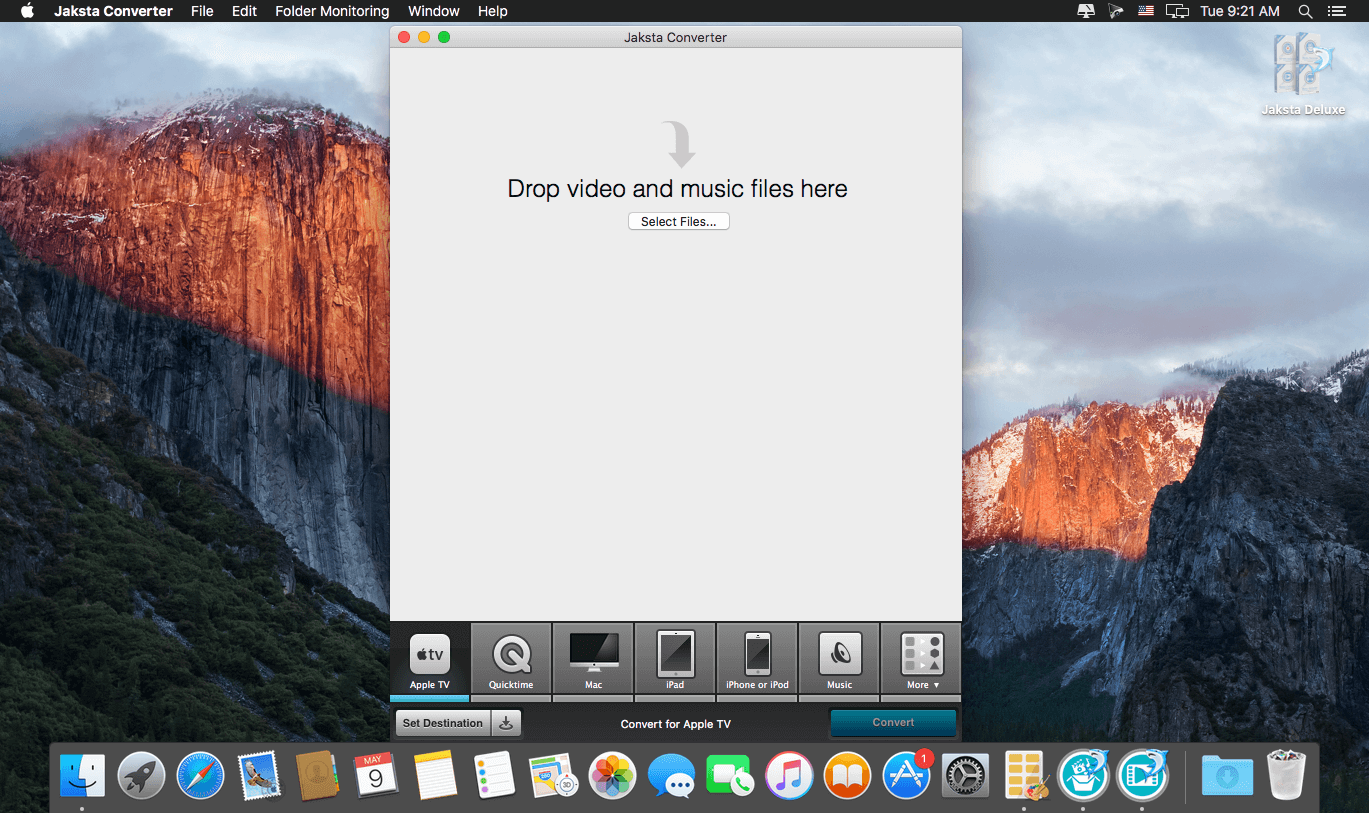Open the Window menu
1369x813 pixels.
434,11
